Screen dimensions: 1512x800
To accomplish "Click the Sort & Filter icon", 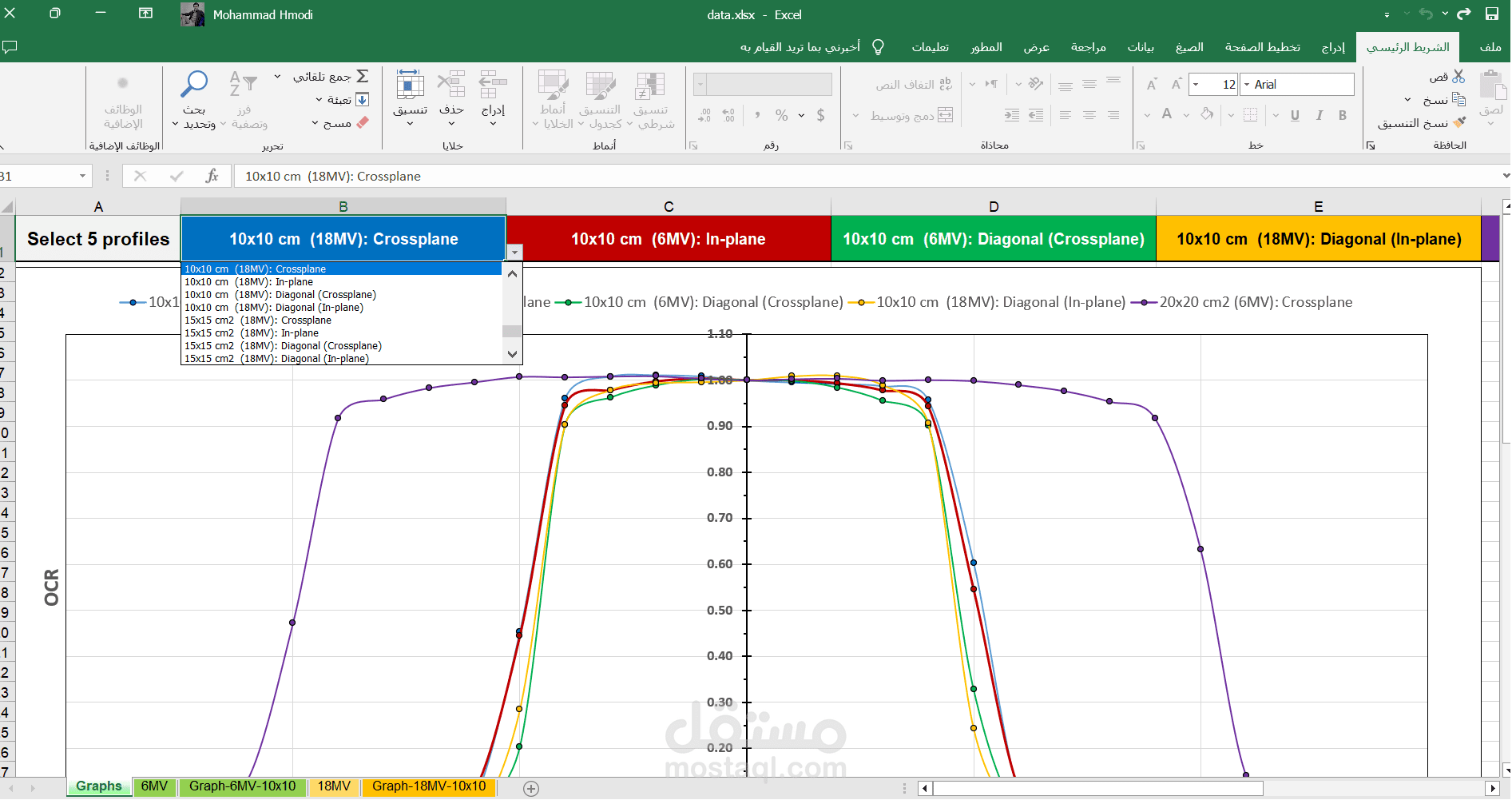I will tap(243, 84).
